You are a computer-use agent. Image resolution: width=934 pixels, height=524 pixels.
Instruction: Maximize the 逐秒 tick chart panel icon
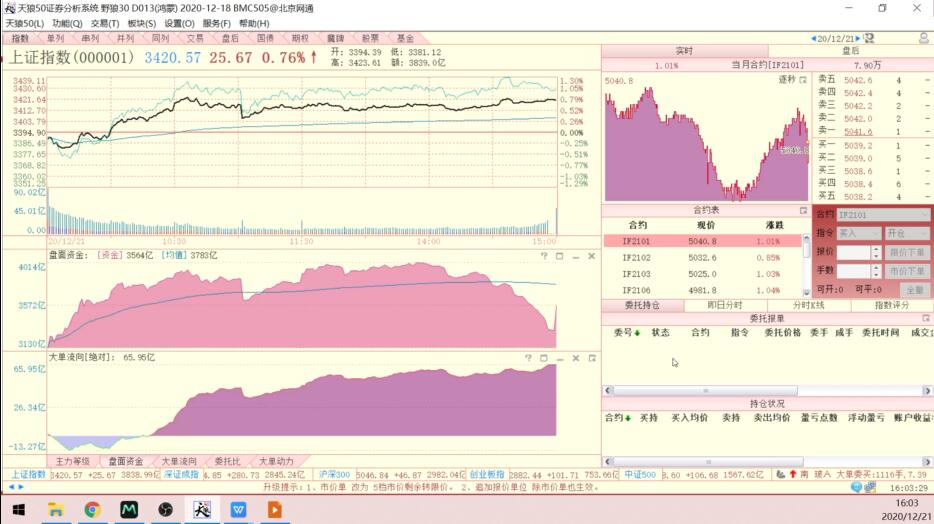coord(803,80)
